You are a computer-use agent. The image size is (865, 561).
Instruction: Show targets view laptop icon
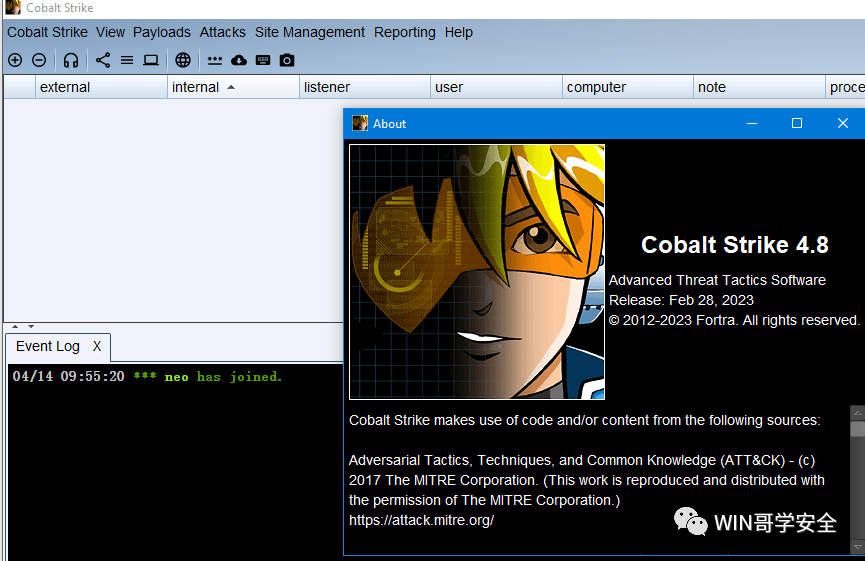(x=151, y=60)
